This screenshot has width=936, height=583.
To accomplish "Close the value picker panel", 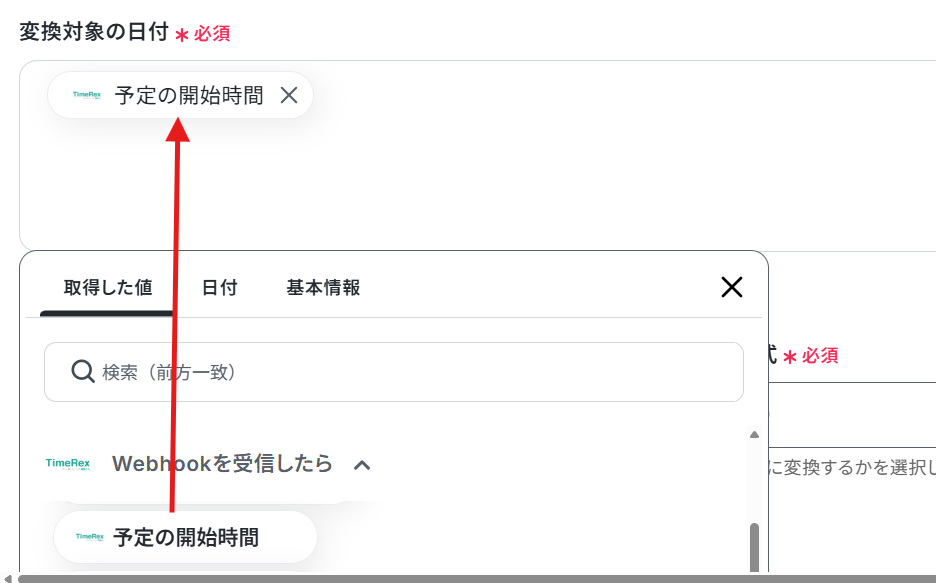I will [x=732, y=287].
